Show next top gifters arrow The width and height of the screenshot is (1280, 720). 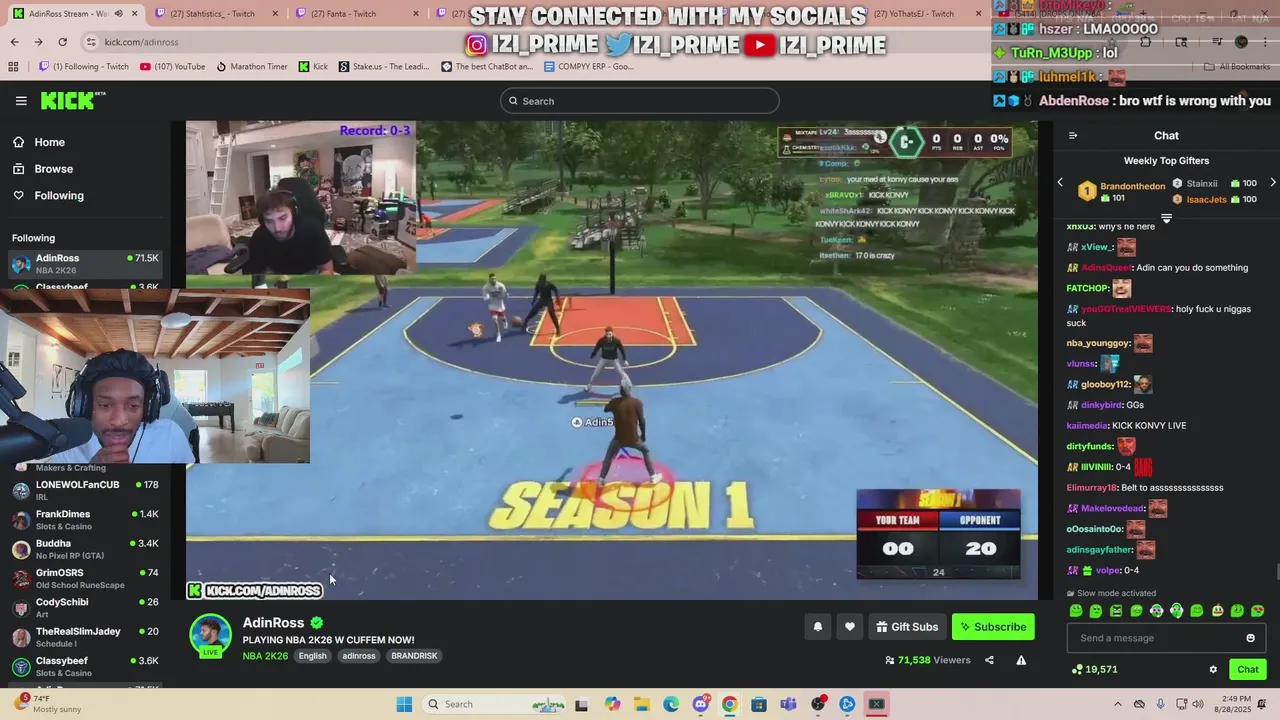[1272, 183]
